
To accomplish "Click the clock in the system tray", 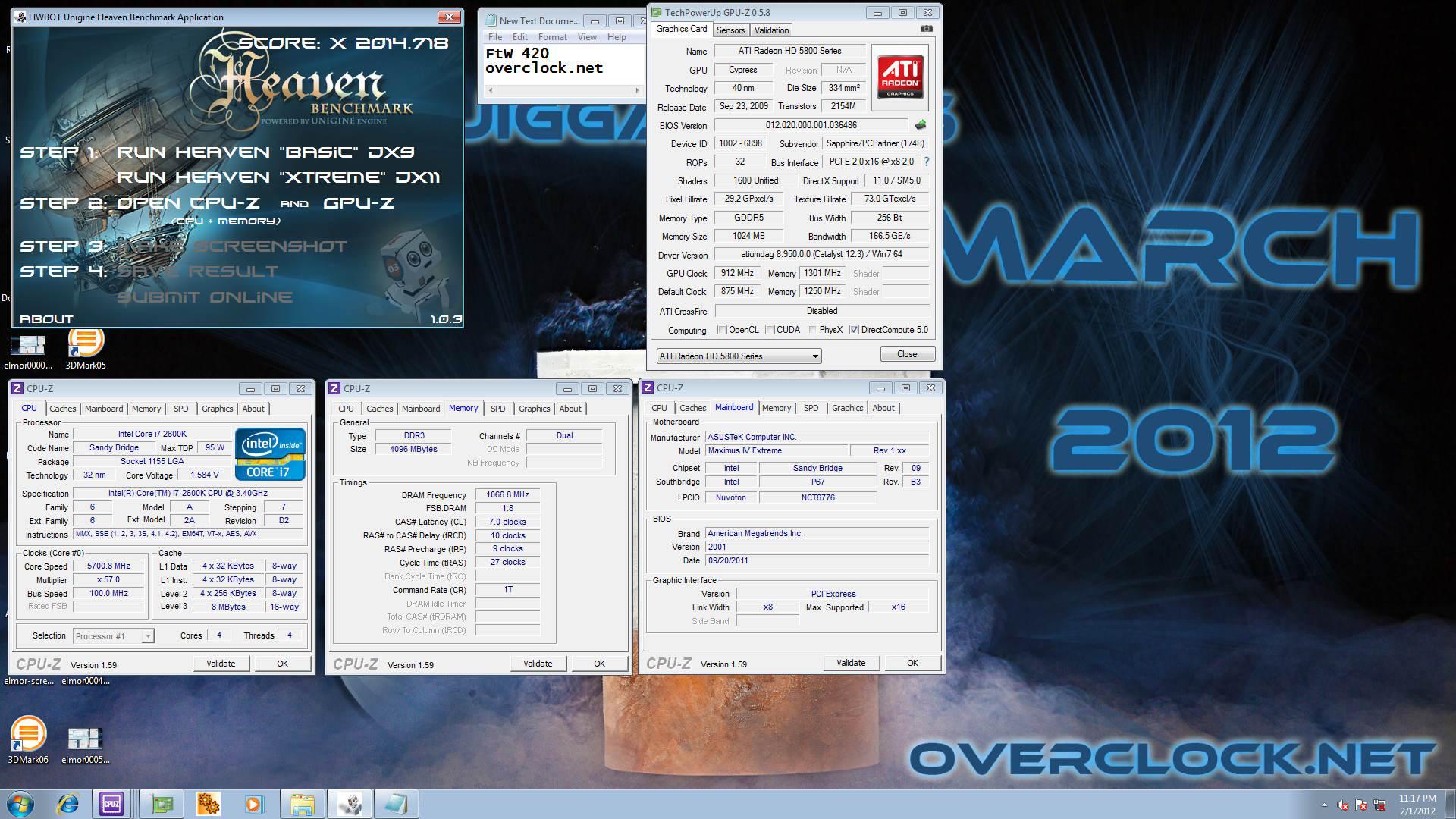I will 1417,805.
